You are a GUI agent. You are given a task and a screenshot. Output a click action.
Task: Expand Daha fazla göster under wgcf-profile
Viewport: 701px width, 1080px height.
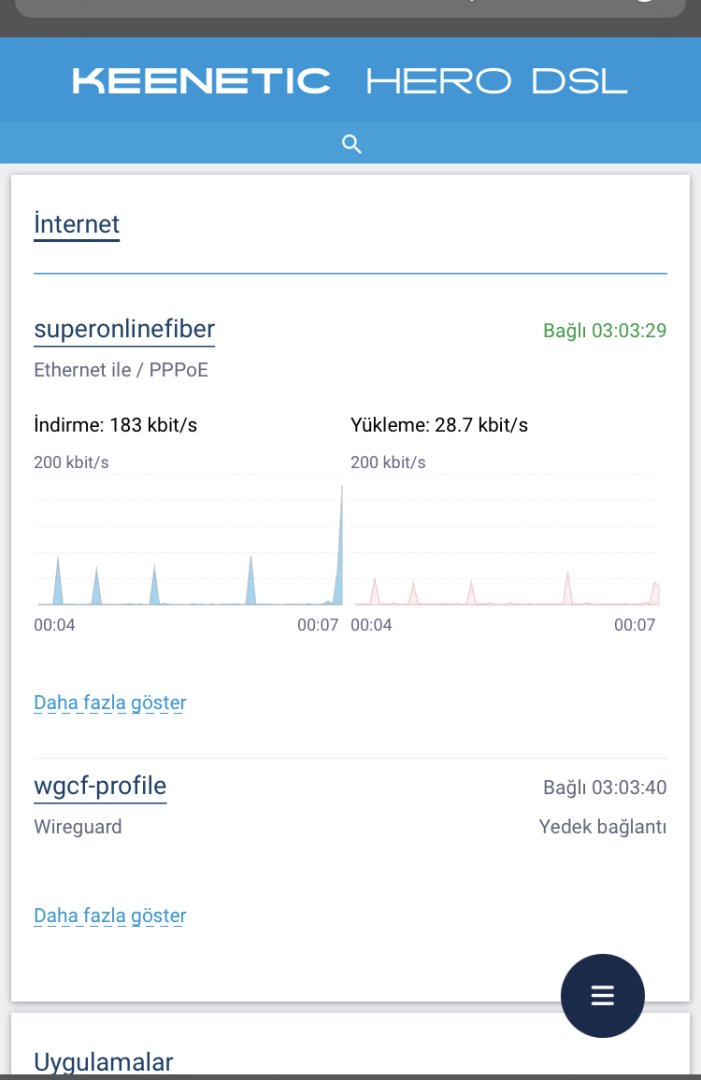point(110,916)
